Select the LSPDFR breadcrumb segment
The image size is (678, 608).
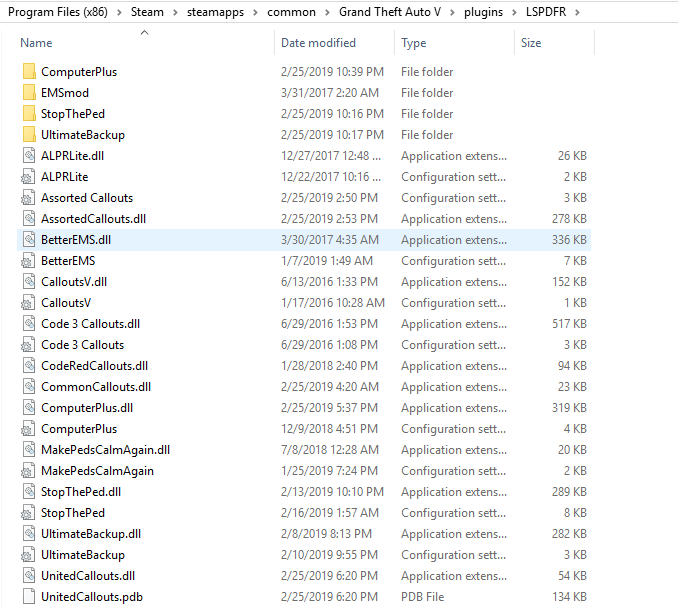point(546,12)
